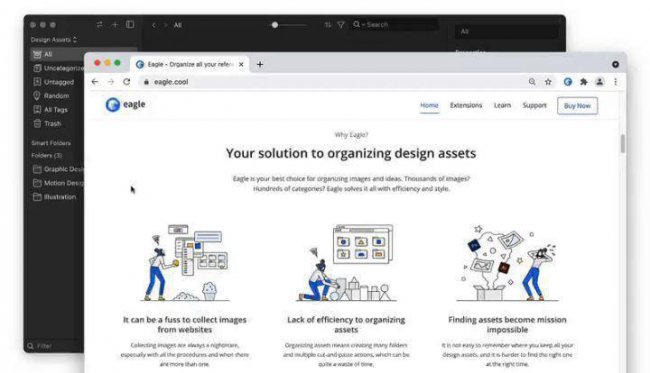
Task: Open the Support nav link
Action: pos(534,105)
